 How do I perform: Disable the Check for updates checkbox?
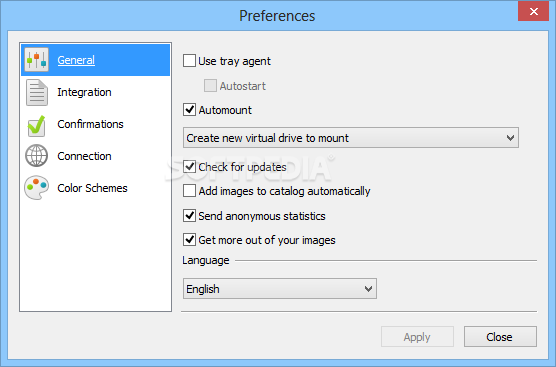pyautogui.click(x=189, y=167)
